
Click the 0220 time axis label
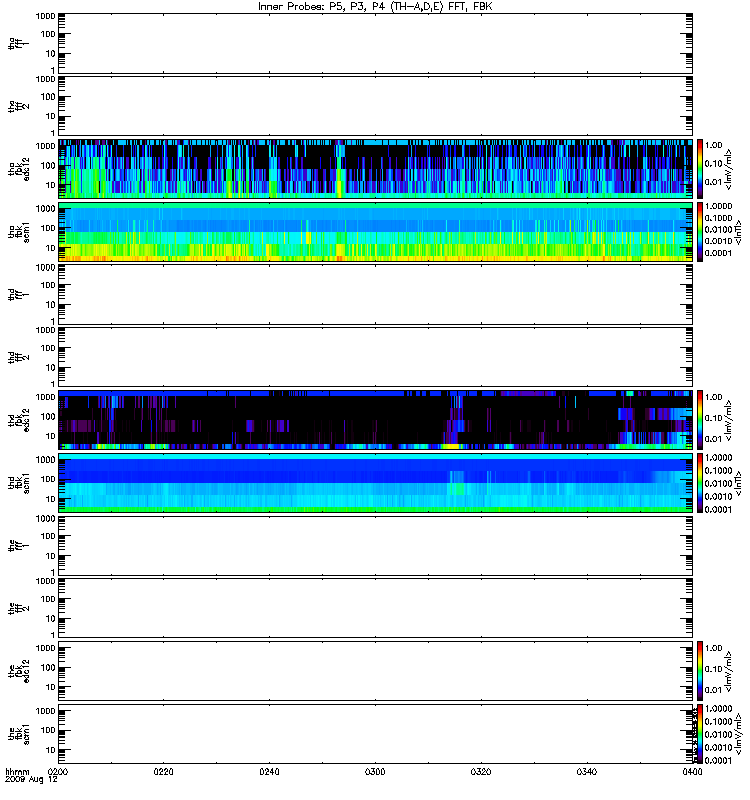coord(164,772)
